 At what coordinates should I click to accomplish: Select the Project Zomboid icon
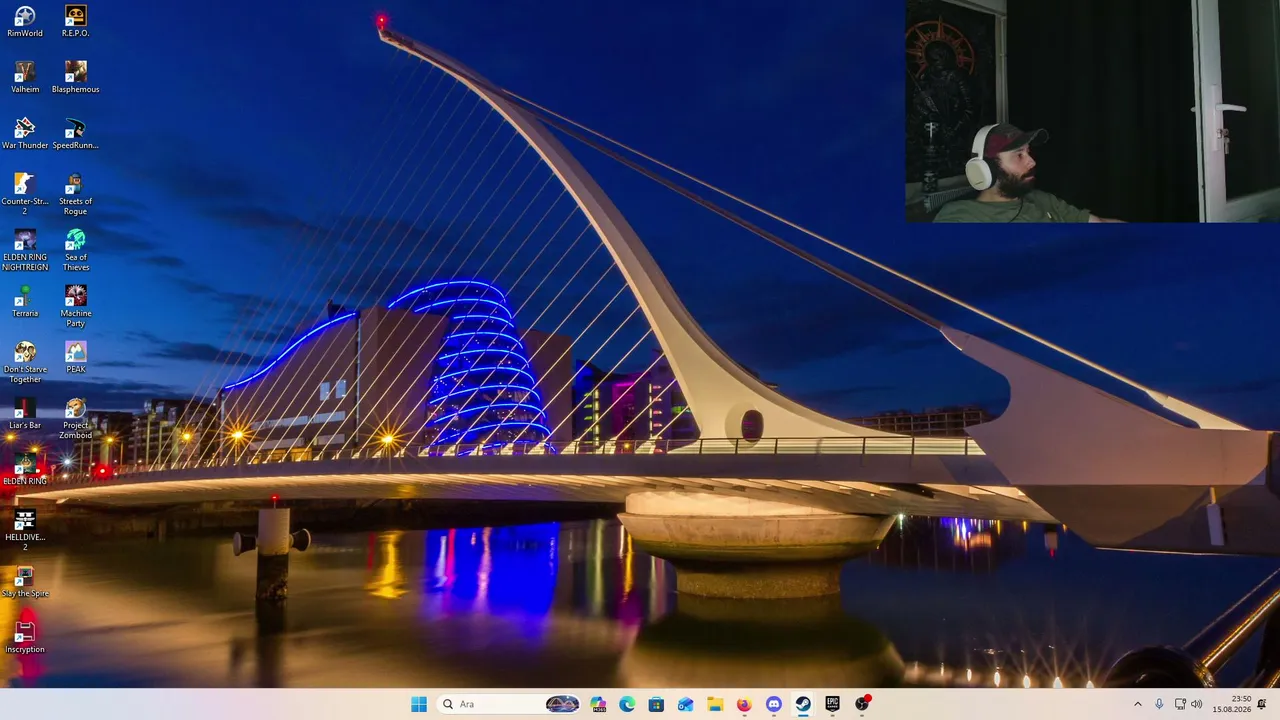click(x=75, y=418)
